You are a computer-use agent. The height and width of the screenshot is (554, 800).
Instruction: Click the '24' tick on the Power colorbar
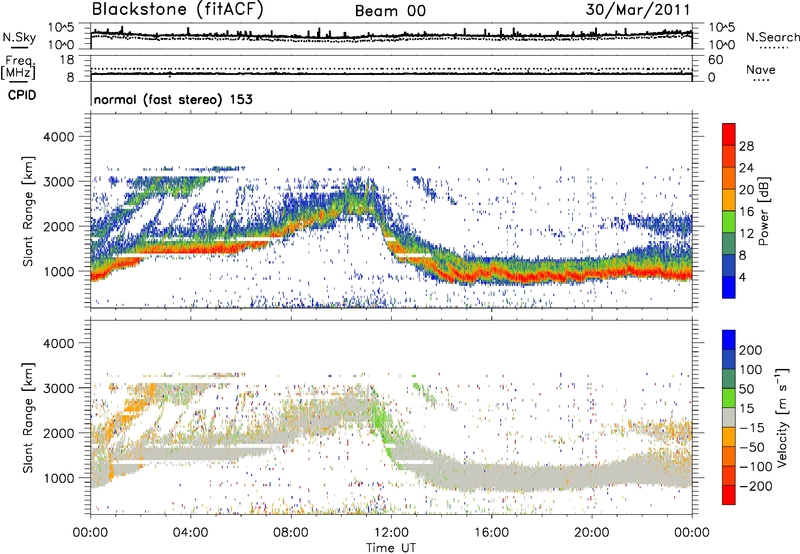click(x=746, y=168)
